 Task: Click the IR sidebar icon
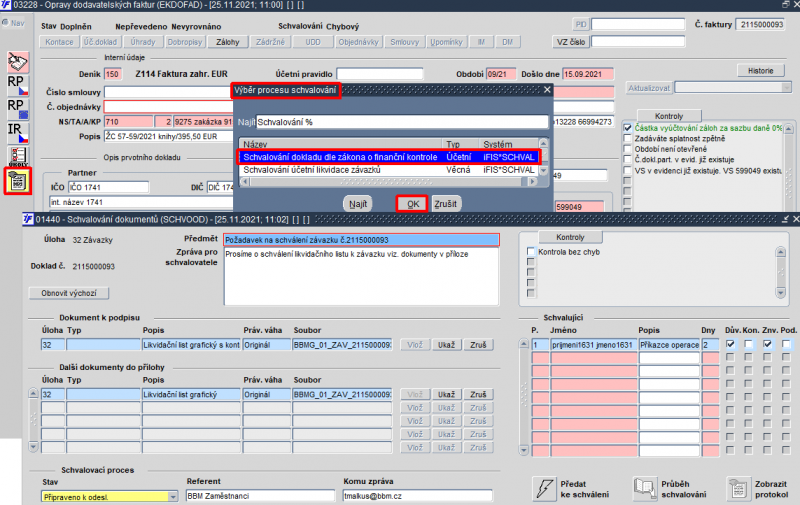pos(18,133)
